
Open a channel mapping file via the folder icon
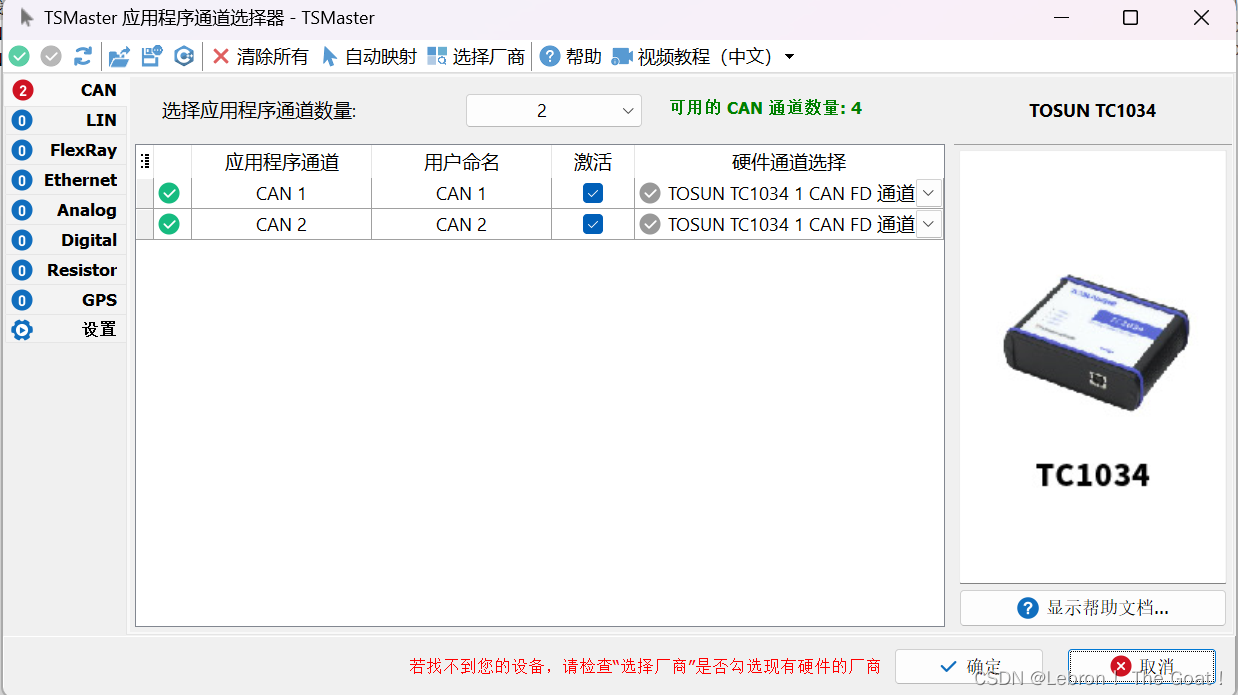[x=118, y=56]
